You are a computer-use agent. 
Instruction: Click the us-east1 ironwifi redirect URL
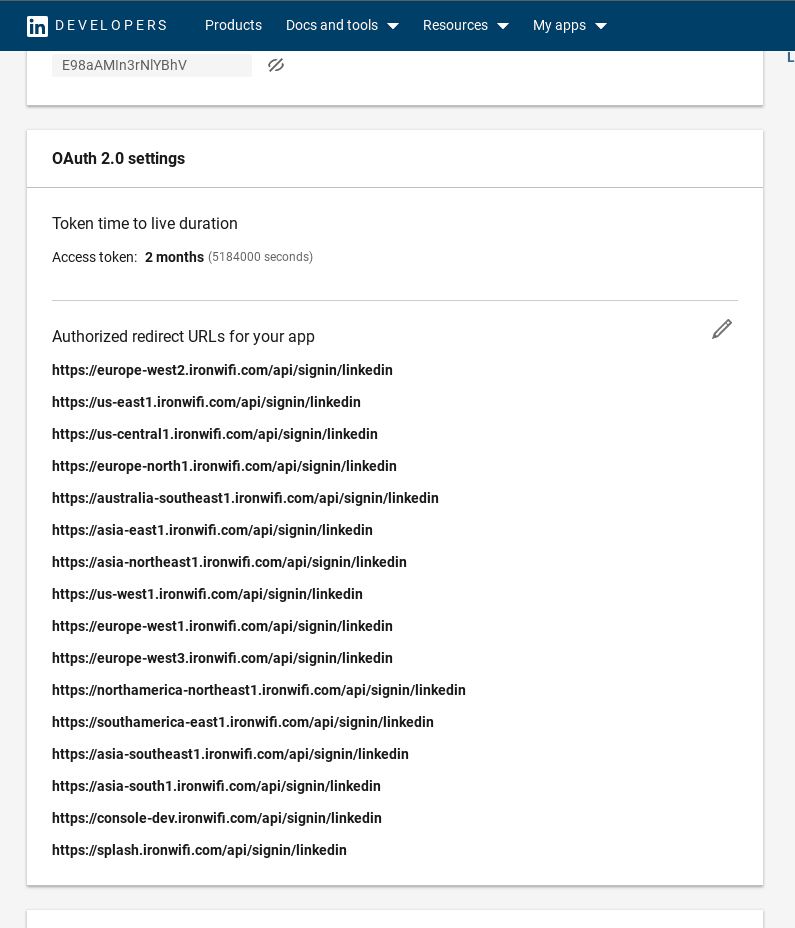pyautogui.click(x=206, y=402)
